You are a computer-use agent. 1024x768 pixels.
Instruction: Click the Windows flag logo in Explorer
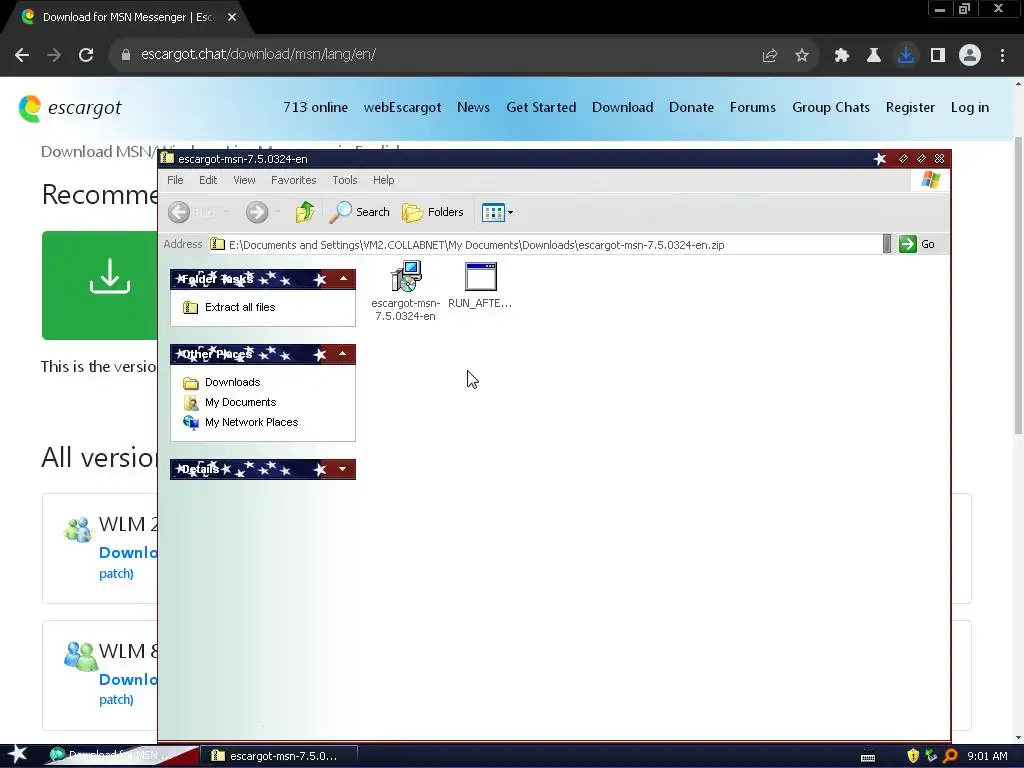coord(931,180)
